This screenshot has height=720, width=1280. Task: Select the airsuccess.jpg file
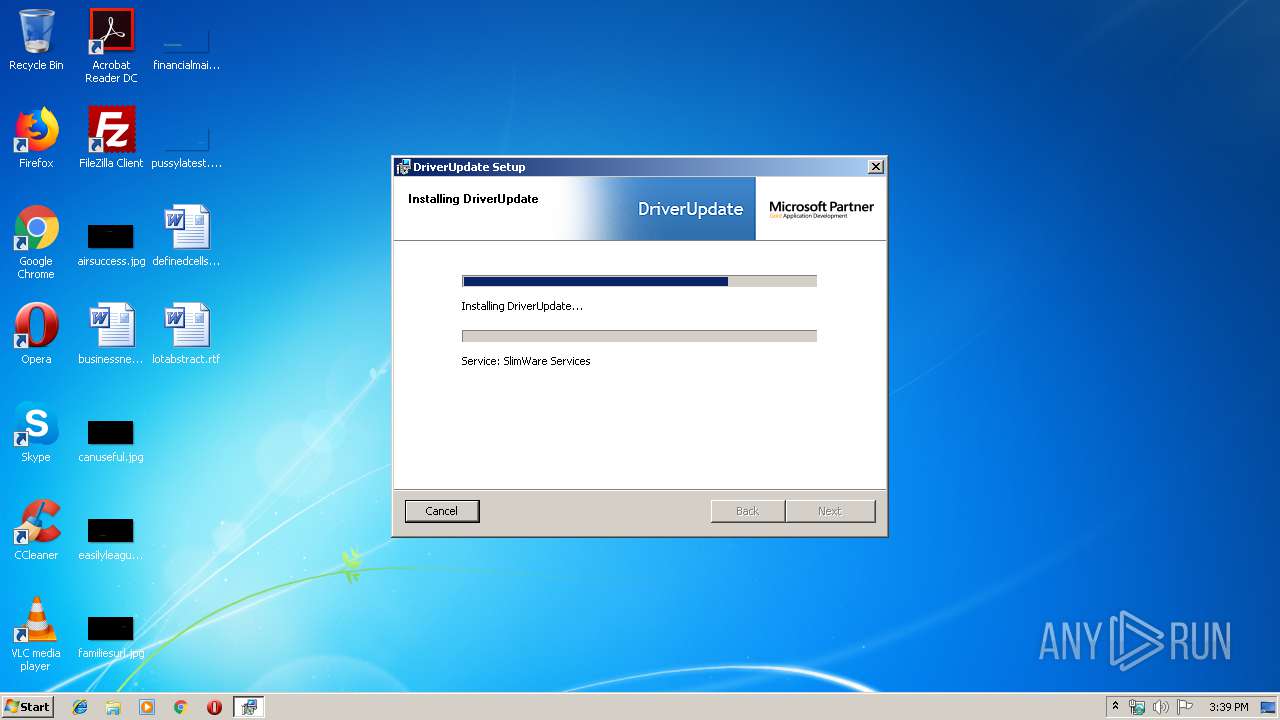(111, 244)
